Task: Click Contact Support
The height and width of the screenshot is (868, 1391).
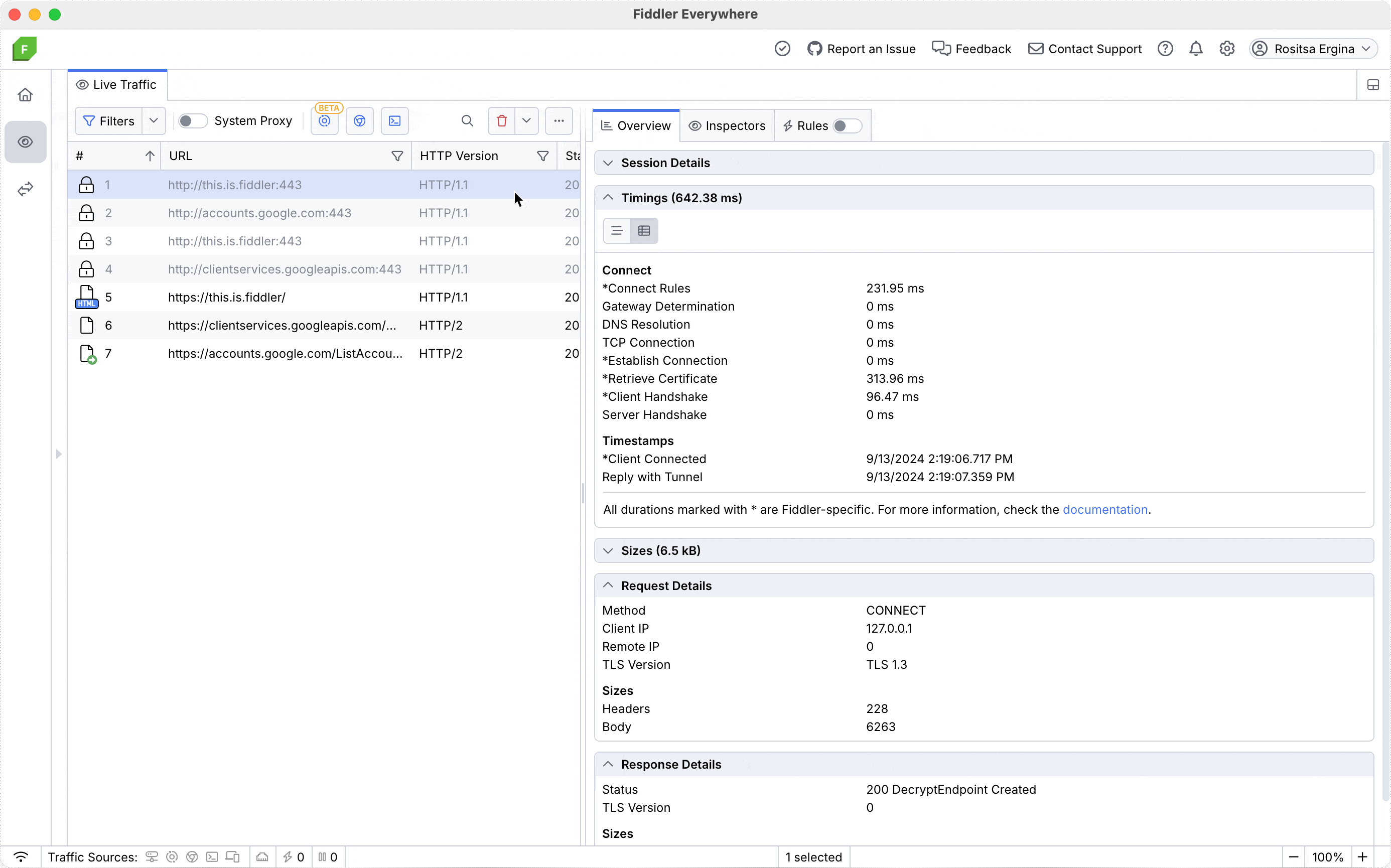Action: click(1084, 49)
